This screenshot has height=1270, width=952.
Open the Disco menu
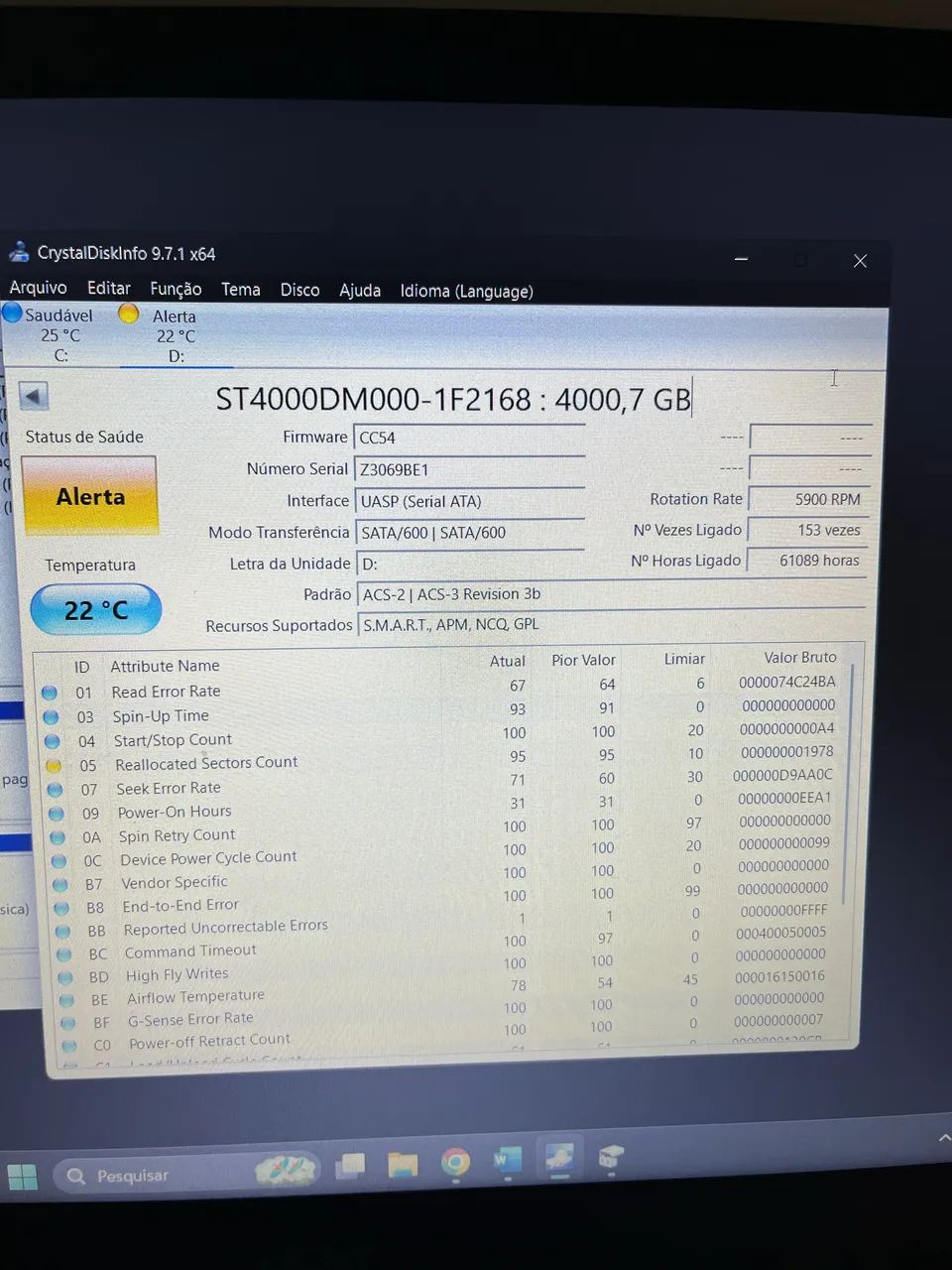[299, 290]
